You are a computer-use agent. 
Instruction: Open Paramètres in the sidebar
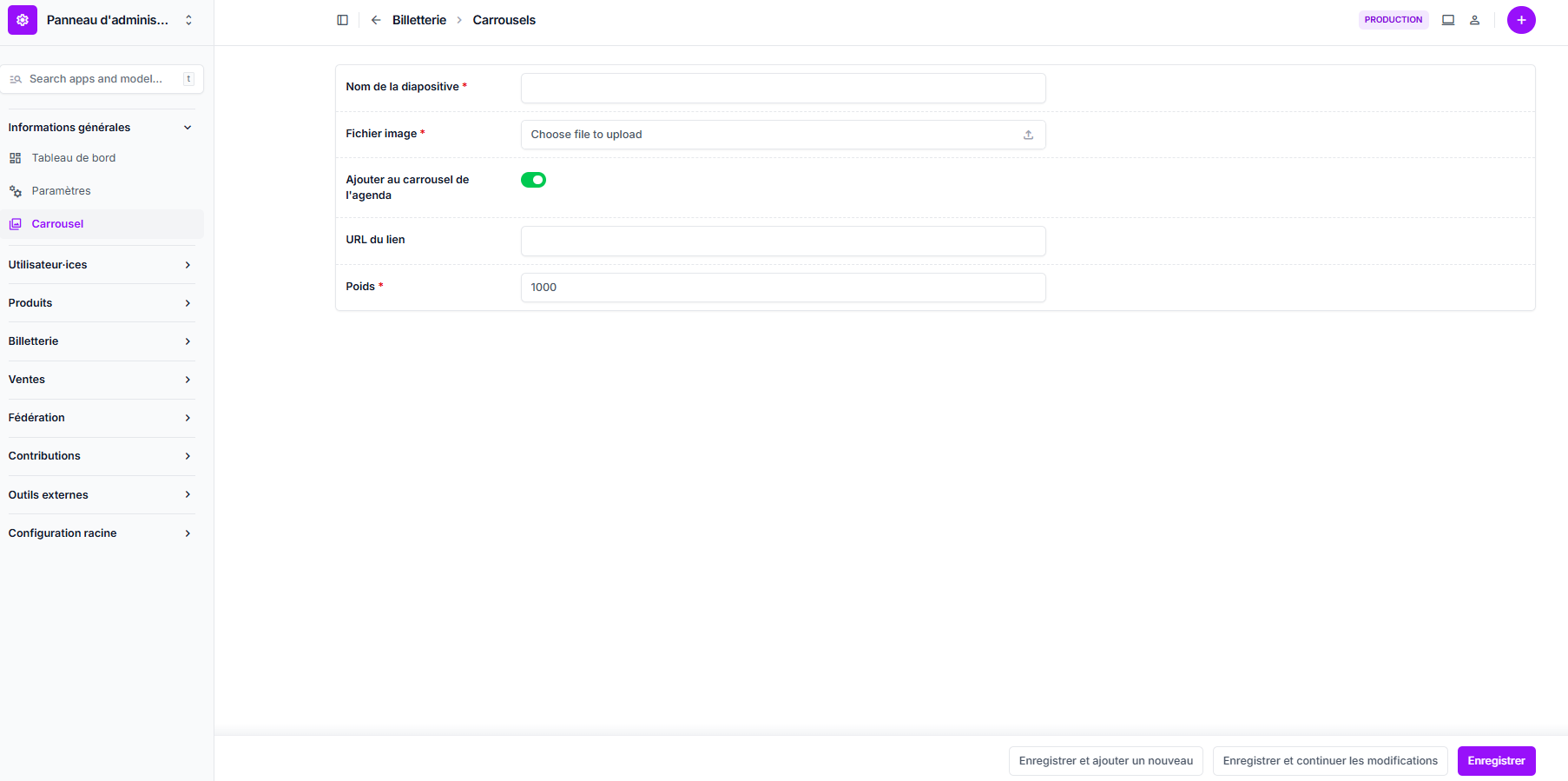coord(61,191)
